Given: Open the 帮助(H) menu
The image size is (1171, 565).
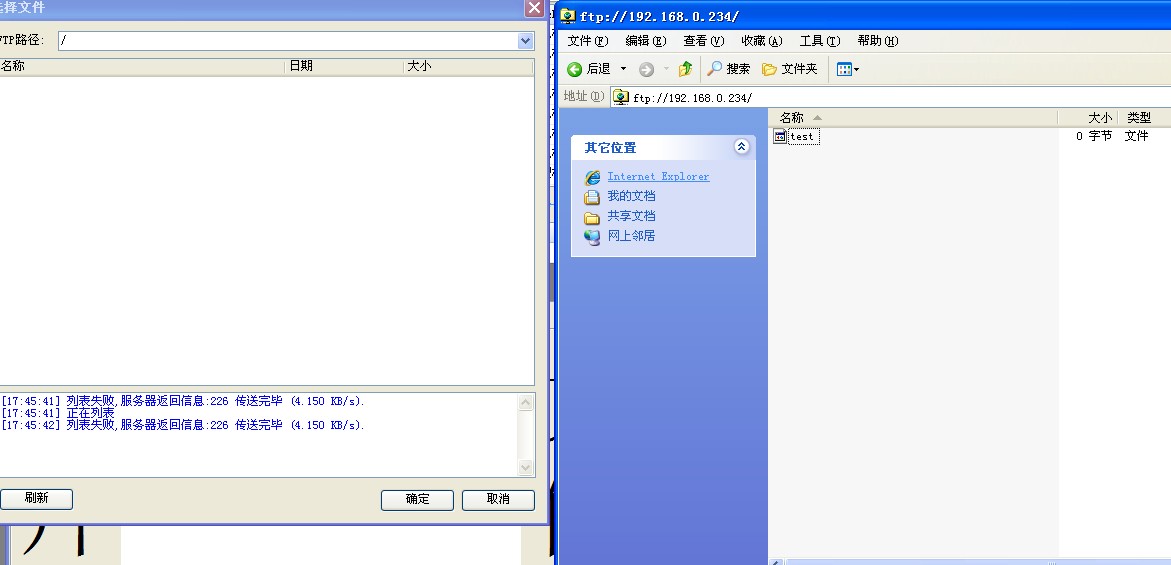Looking at the screenshot, I should click(x=878, y=41).
